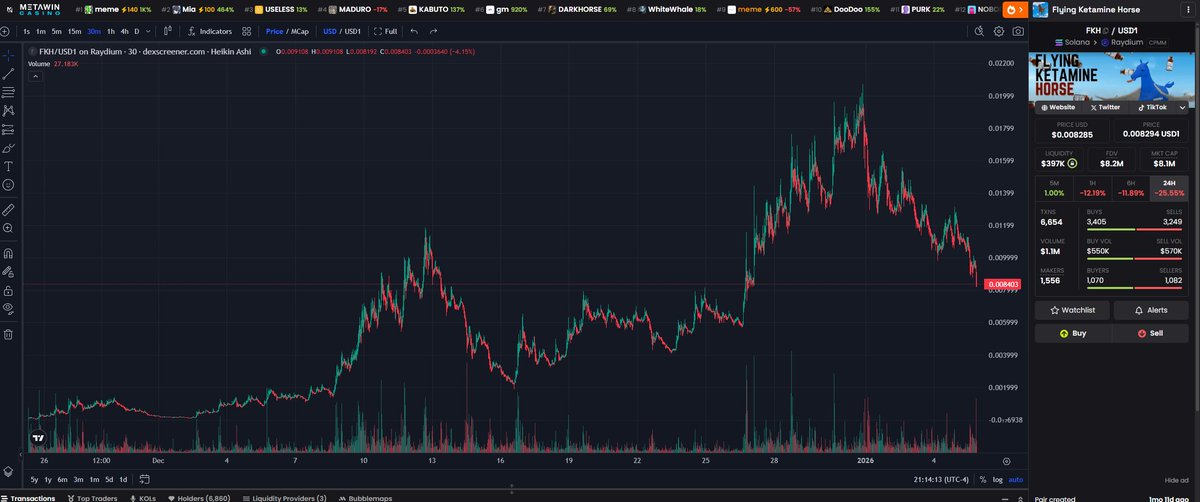Toggle Full screen chart mode
The height and width of the screenshot is (502, 1200).
click(x=385, y=31)
